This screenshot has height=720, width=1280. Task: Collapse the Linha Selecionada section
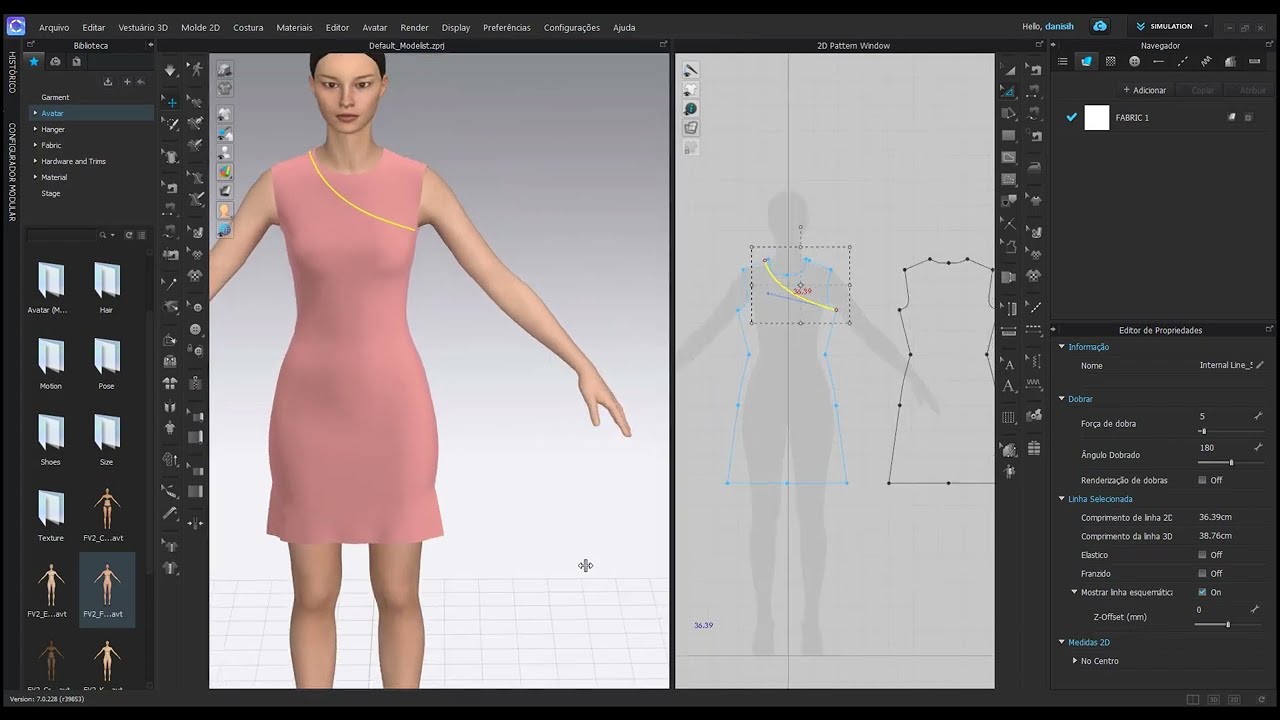click(1062, 499)
